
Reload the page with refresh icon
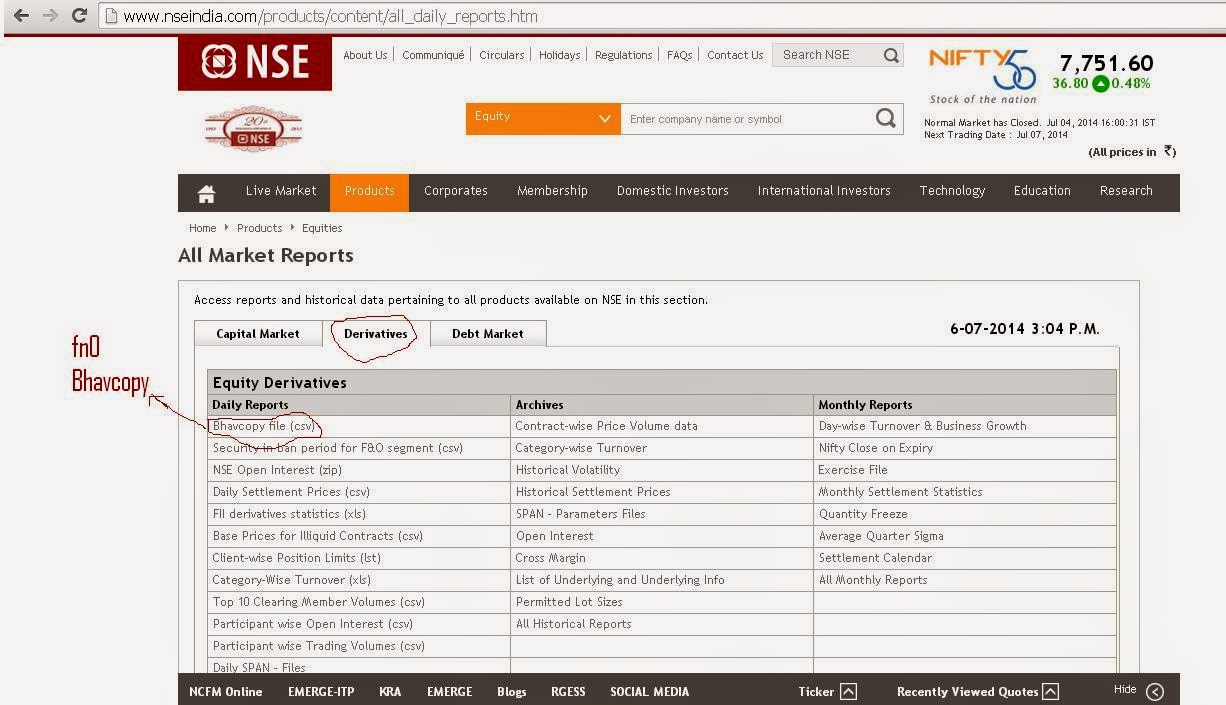click(79, 16)
